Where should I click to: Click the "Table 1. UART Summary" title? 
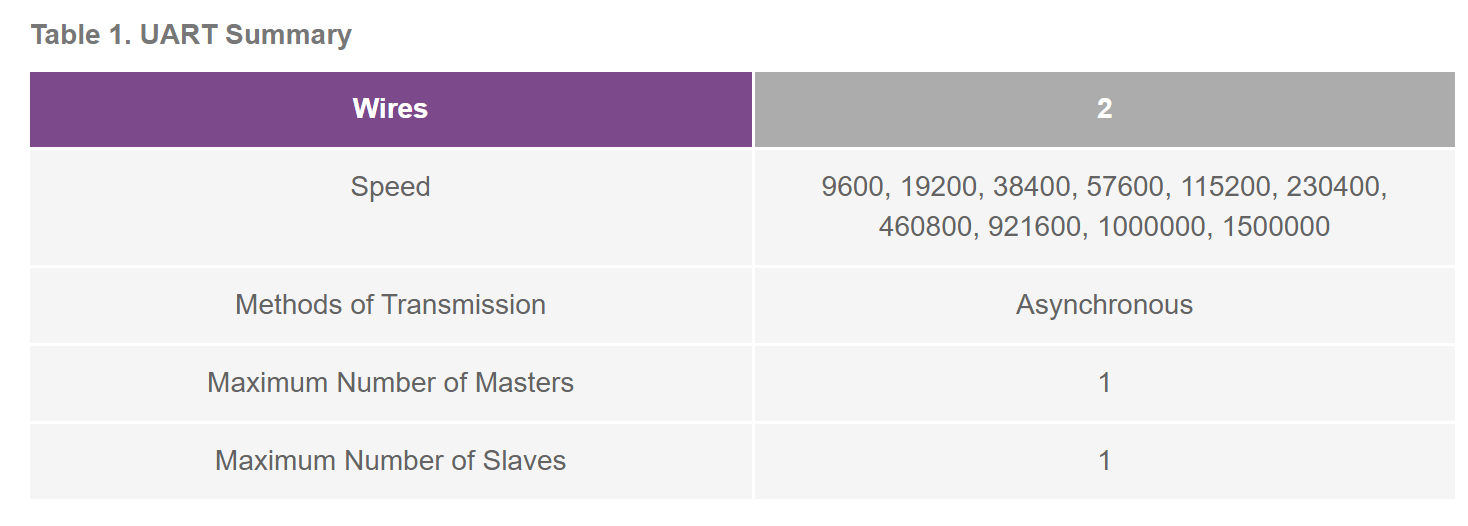click(191, 35)
